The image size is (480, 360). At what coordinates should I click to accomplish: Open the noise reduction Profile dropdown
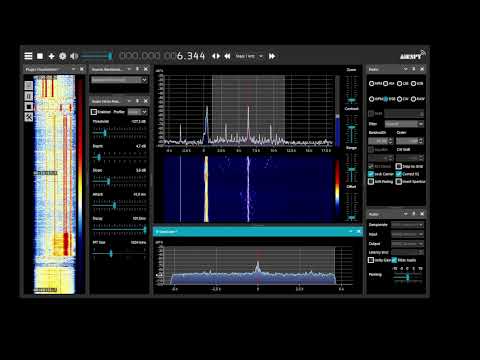(x=137, y=112)
